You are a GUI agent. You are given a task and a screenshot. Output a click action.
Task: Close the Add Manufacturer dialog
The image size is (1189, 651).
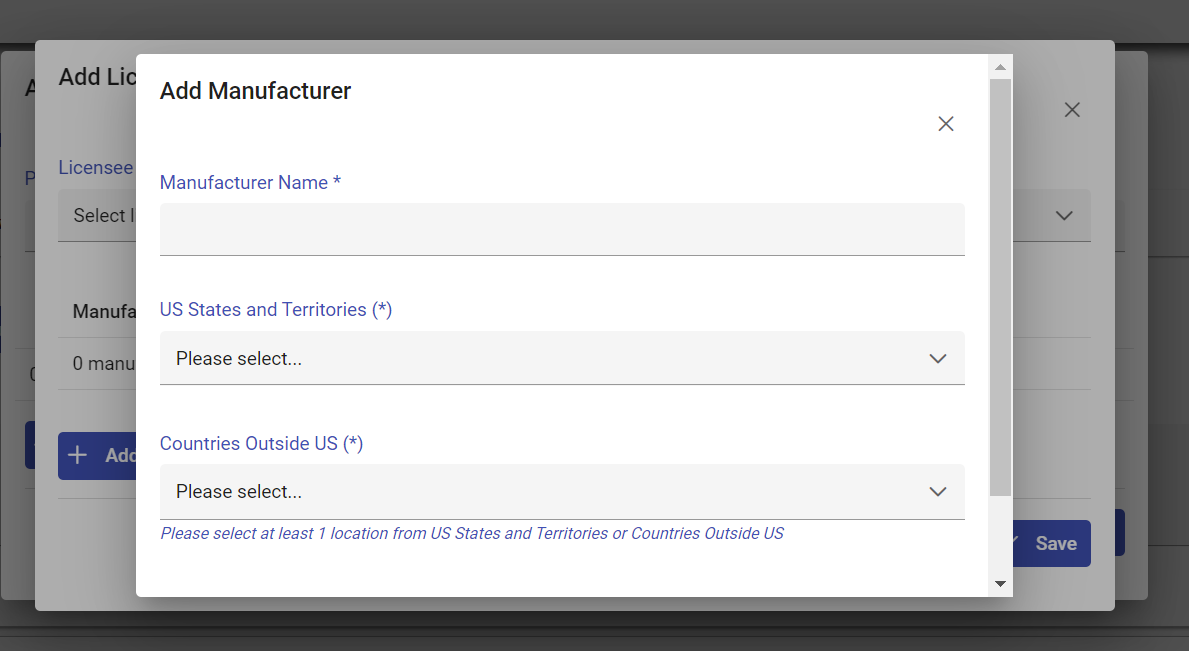pos(945,124)
